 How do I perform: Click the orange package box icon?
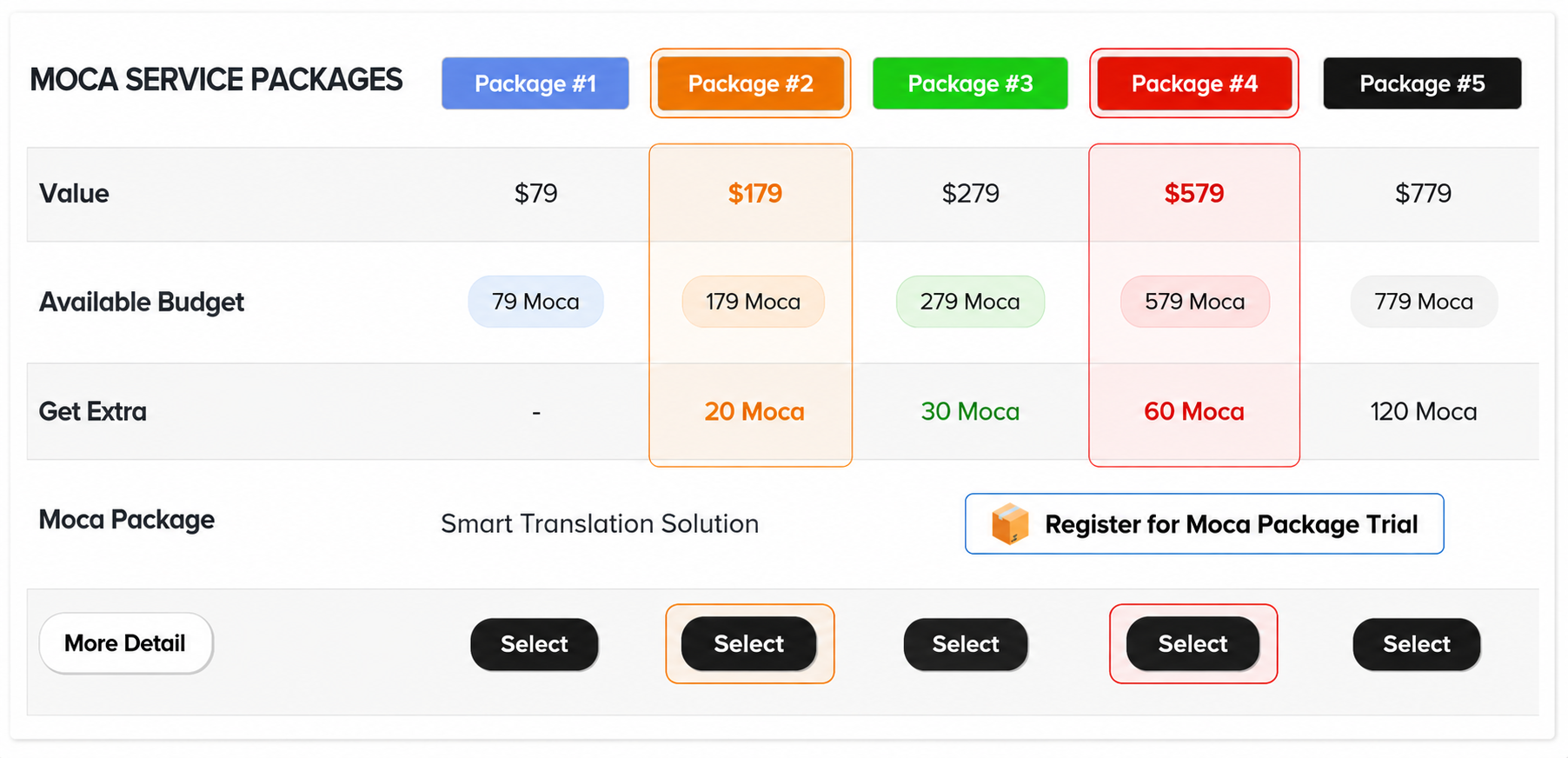pyautogui.click(x=1010, y=524)
